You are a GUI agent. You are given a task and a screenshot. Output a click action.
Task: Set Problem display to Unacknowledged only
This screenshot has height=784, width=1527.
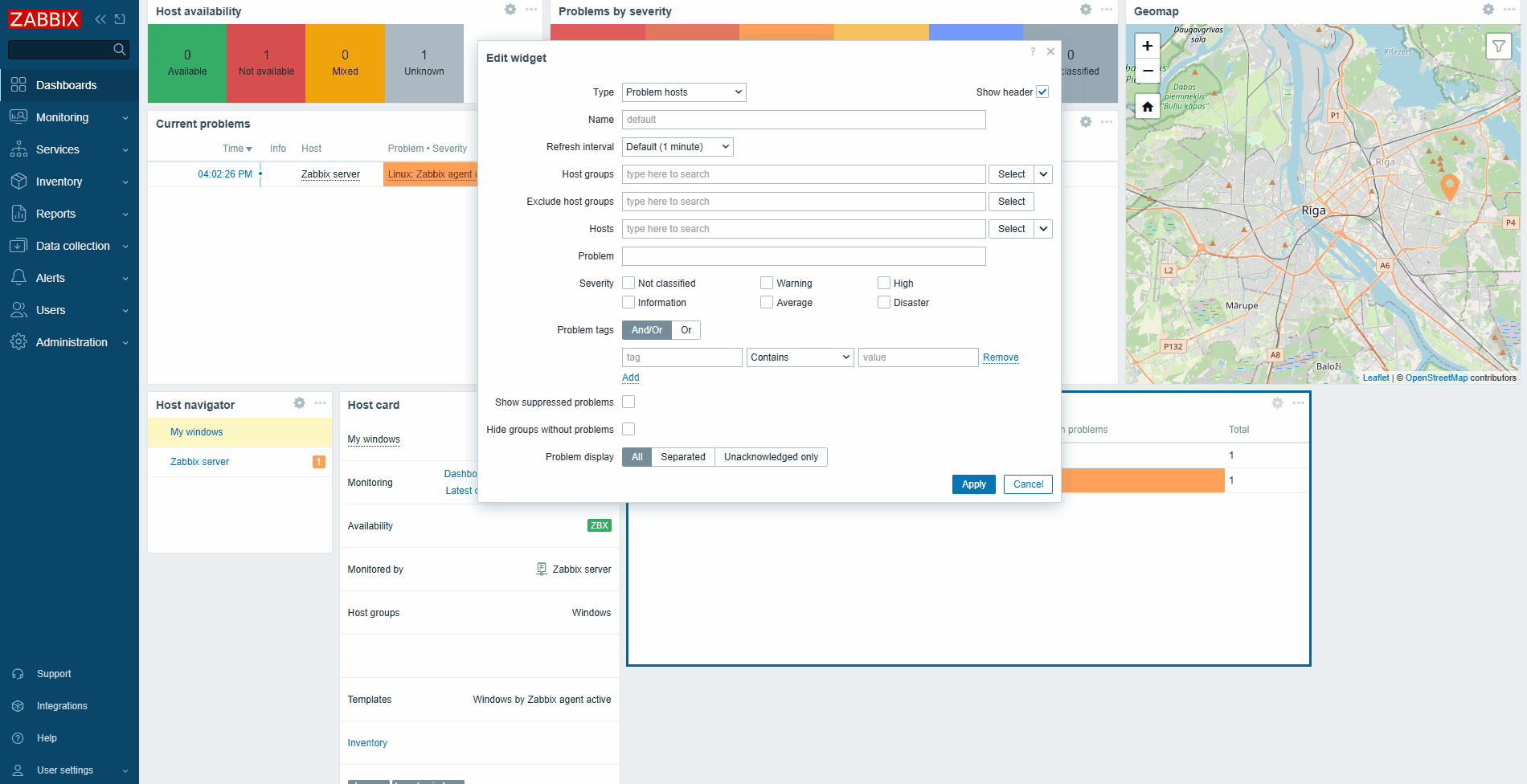click(x=771, y=457)
